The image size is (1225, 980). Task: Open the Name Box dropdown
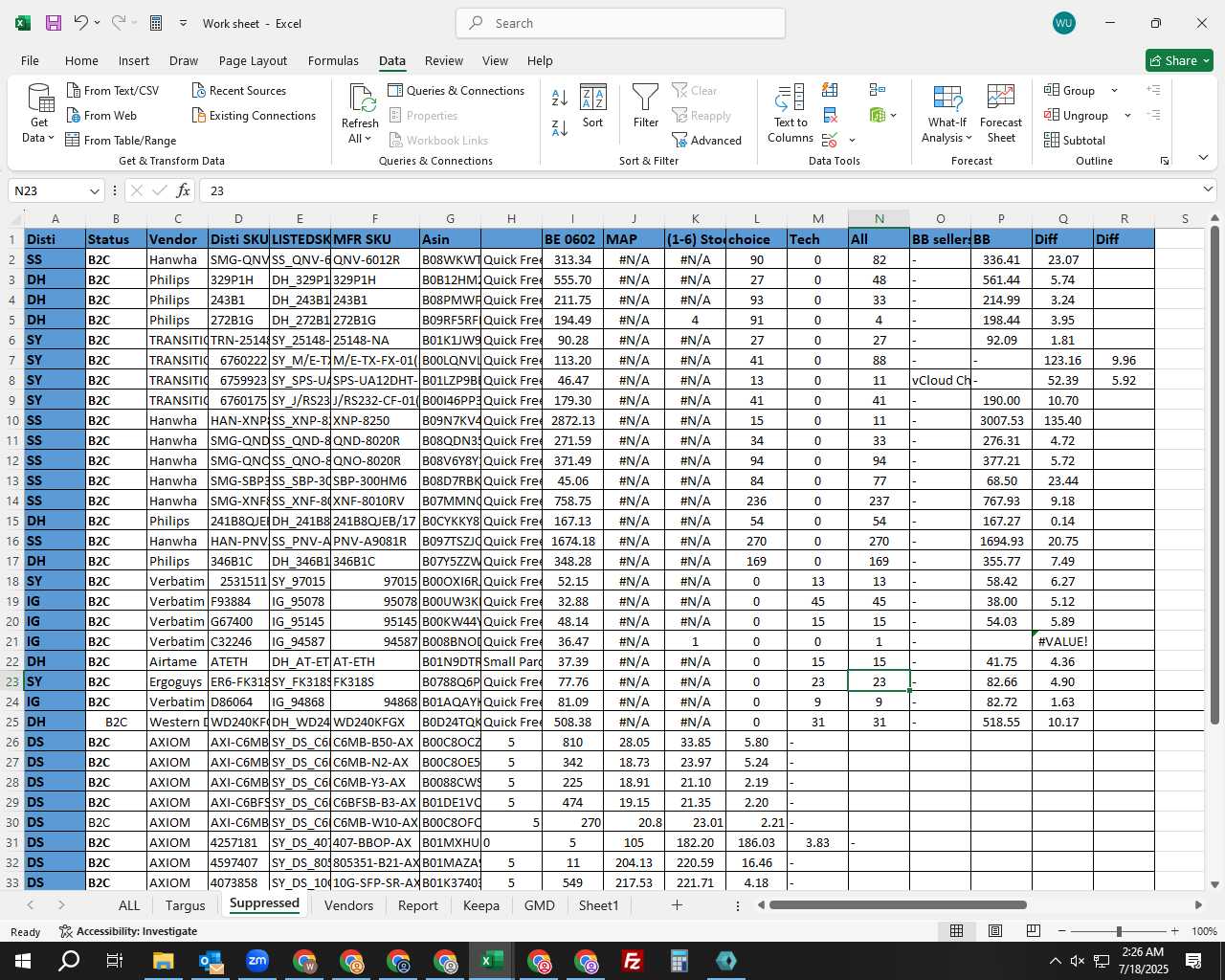[x=94, y=191]
